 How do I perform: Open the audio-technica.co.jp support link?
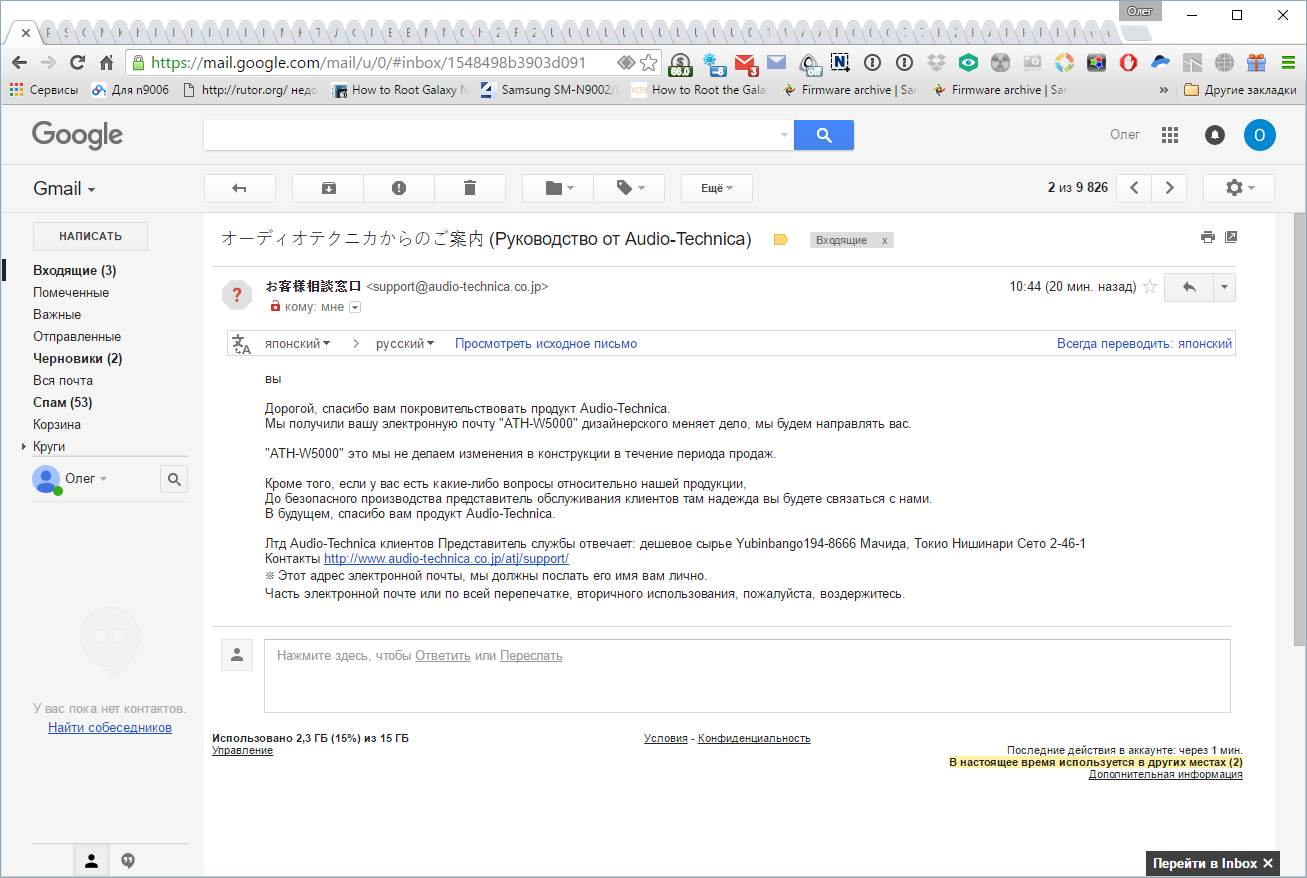pyautogui.click(x=446, y=558)
